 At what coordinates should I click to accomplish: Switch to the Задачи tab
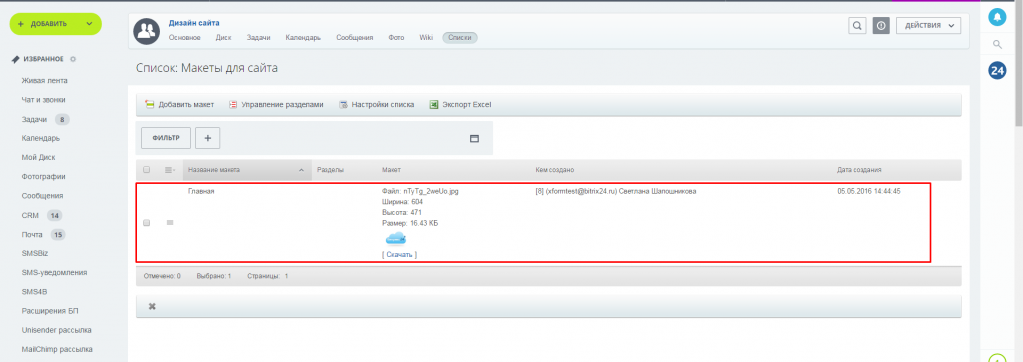(x=258, y=38)
